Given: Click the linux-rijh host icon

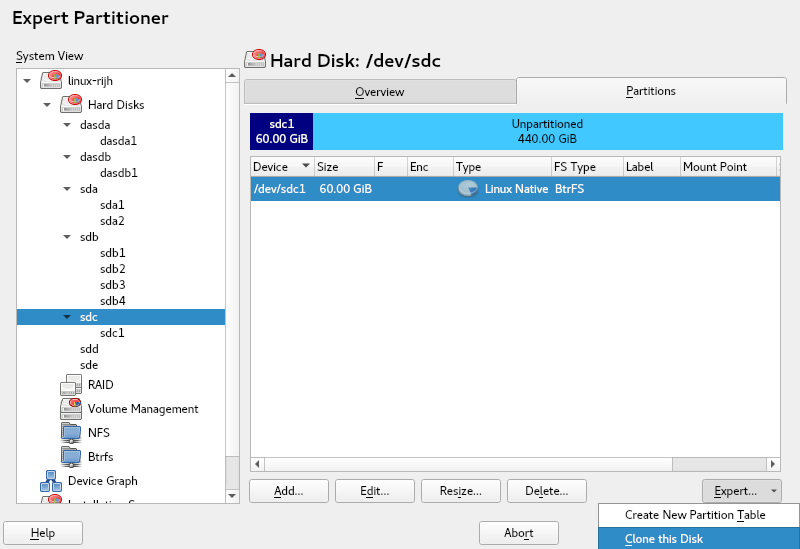Looking at the screenshot, I should (51, 80).
